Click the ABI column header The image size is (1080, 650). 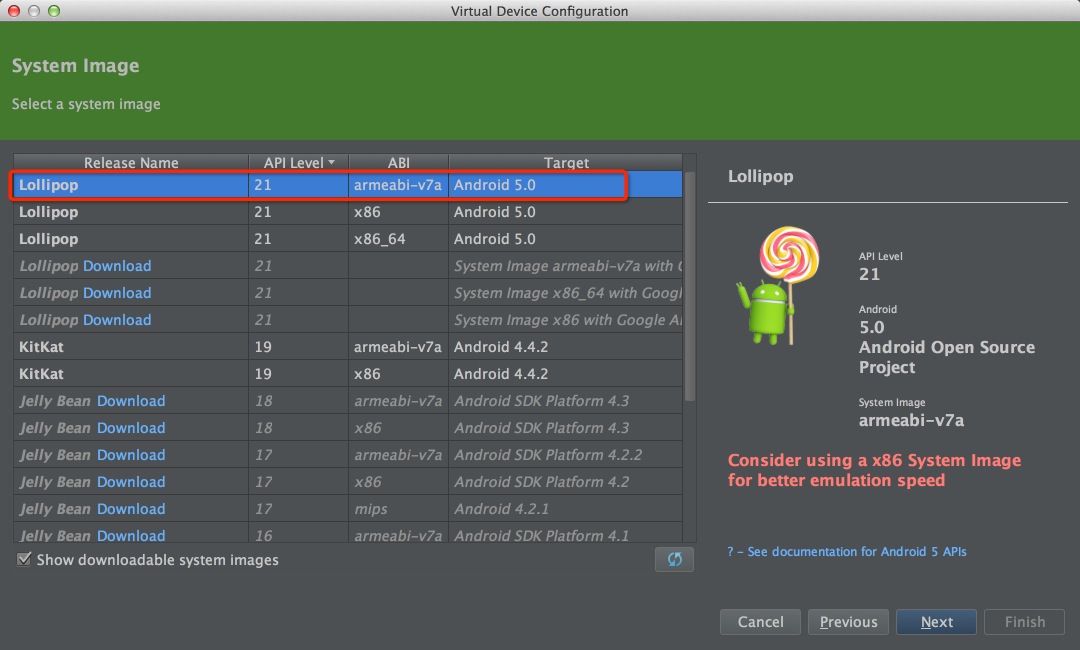pyautogui.click(x=399, y=163)
